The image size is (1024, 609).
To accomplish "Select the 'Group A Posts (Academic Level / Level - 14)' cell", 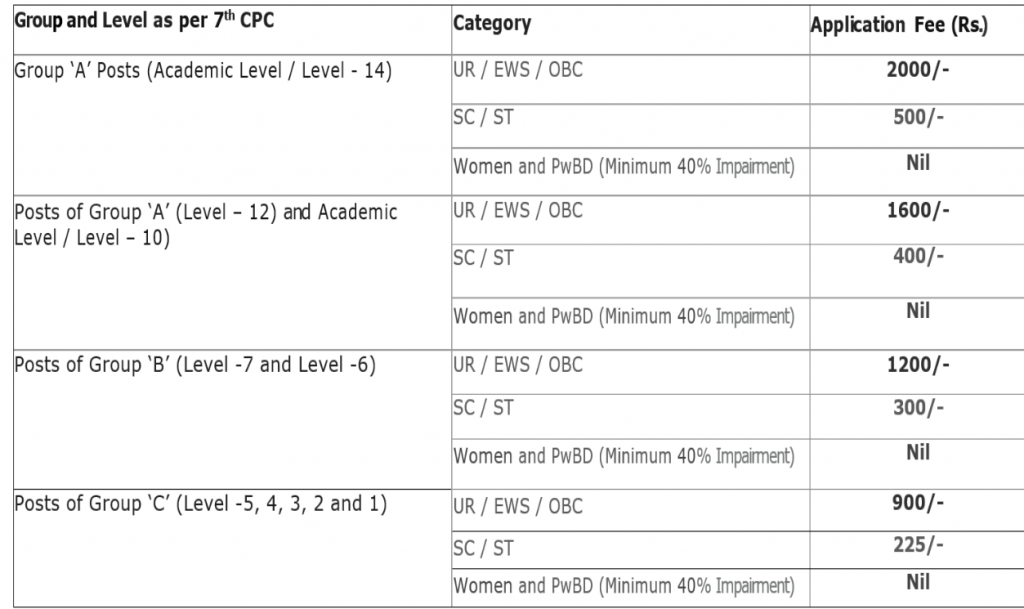I will pos(203,70).
